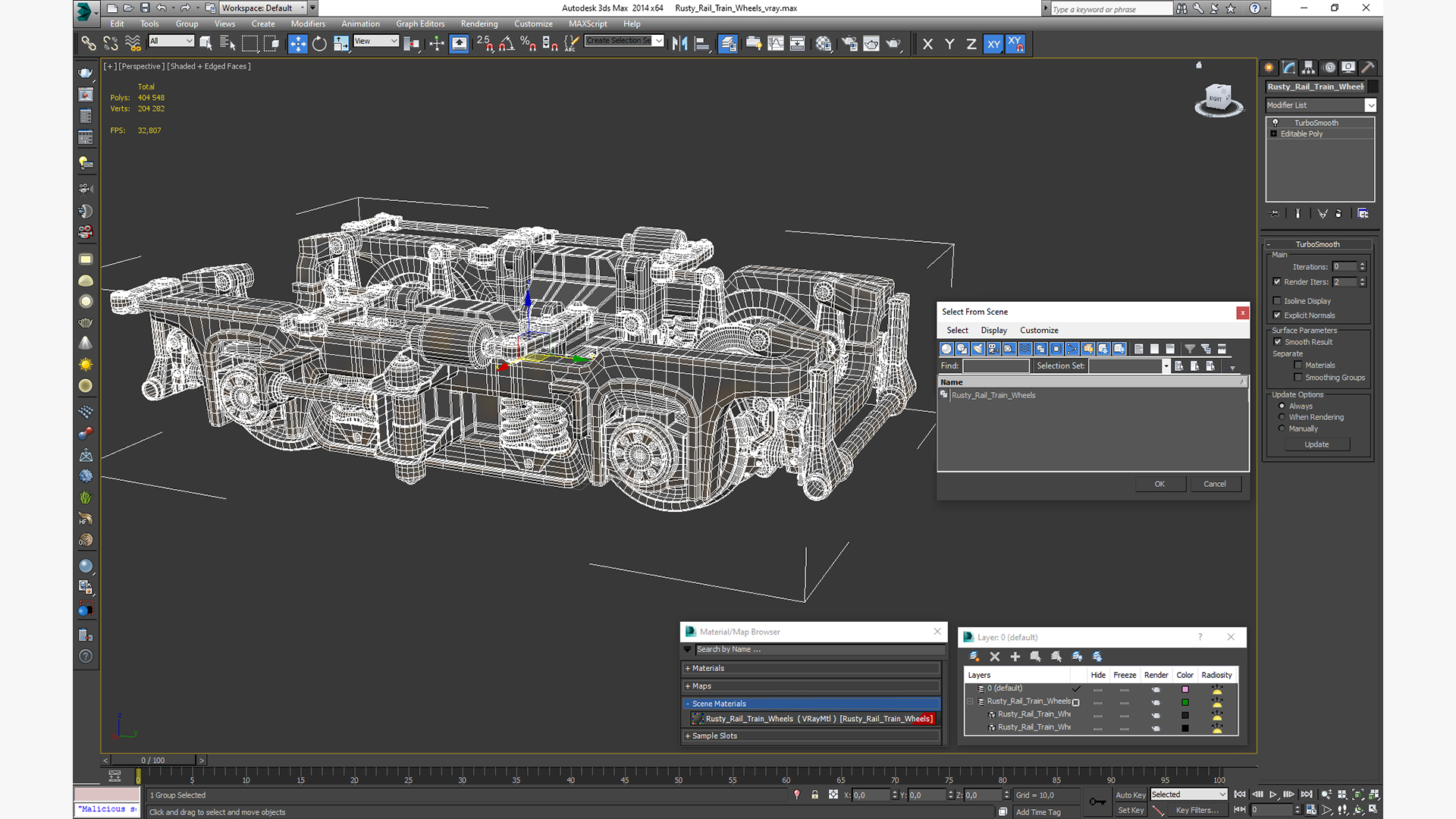This screenshot has height=819, width=1456.
Task: Click the Auto Key button
Action: click(x=1130, y=795)
